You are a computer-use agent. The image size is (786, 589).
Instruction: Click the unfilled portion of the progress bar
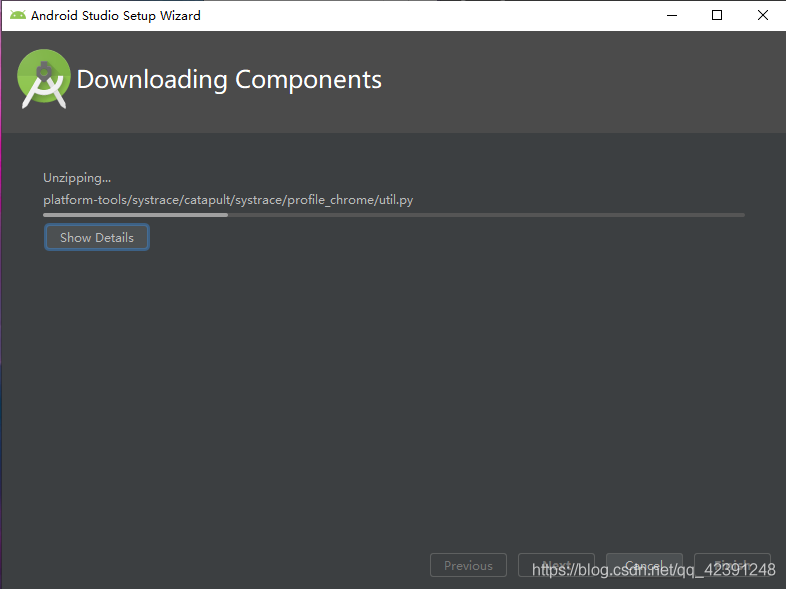(x=485, y=214)
